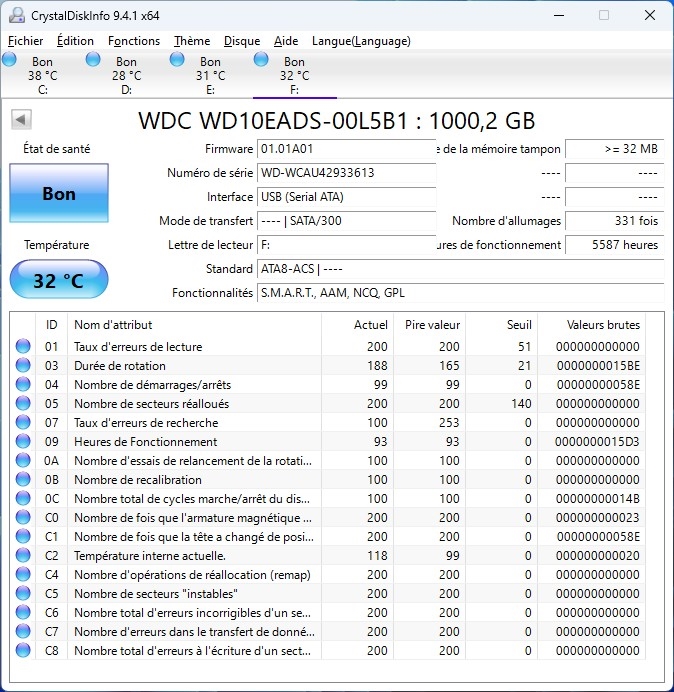Viewport: 674px width, 692px height.
Task: Click the status orb for drive C:
Action: point(10,60)
